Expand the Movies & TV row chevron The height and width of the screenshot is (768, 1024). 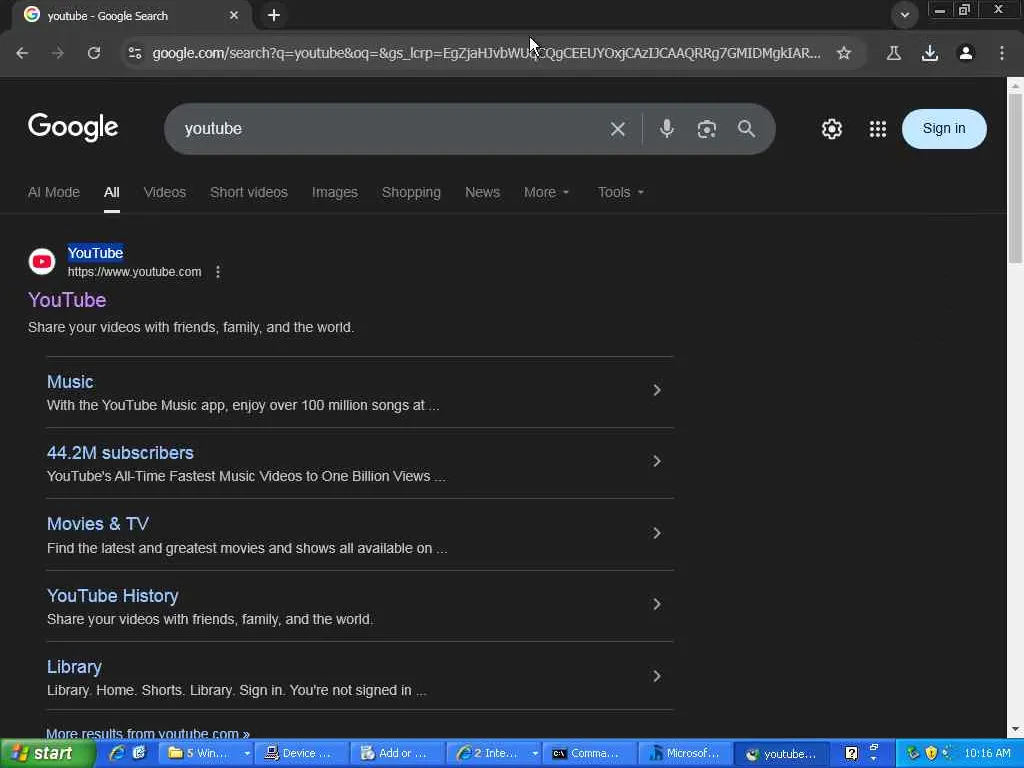click(657, 533)
